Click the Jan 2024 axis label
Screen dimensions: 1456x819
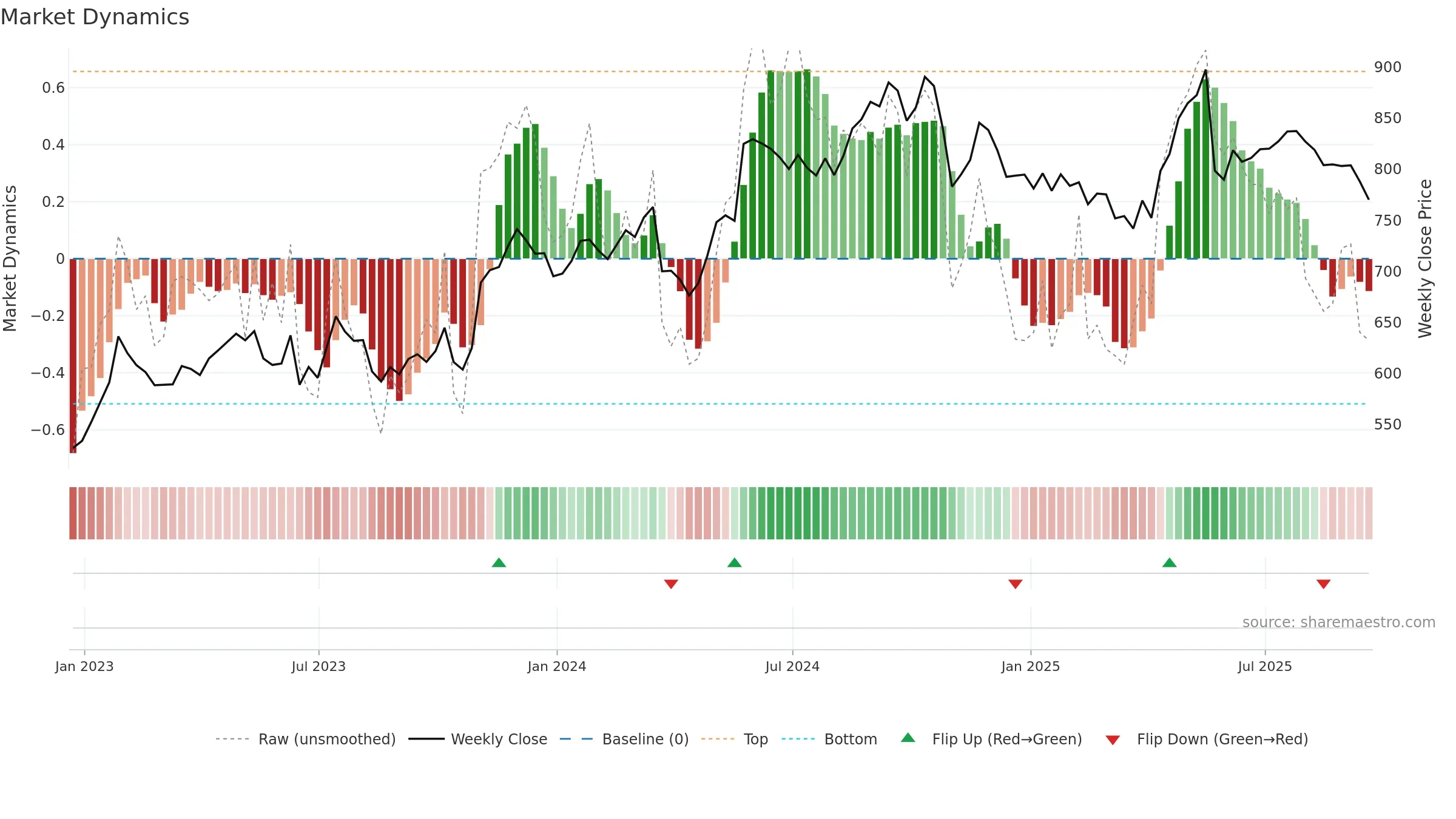pos(557,666)
